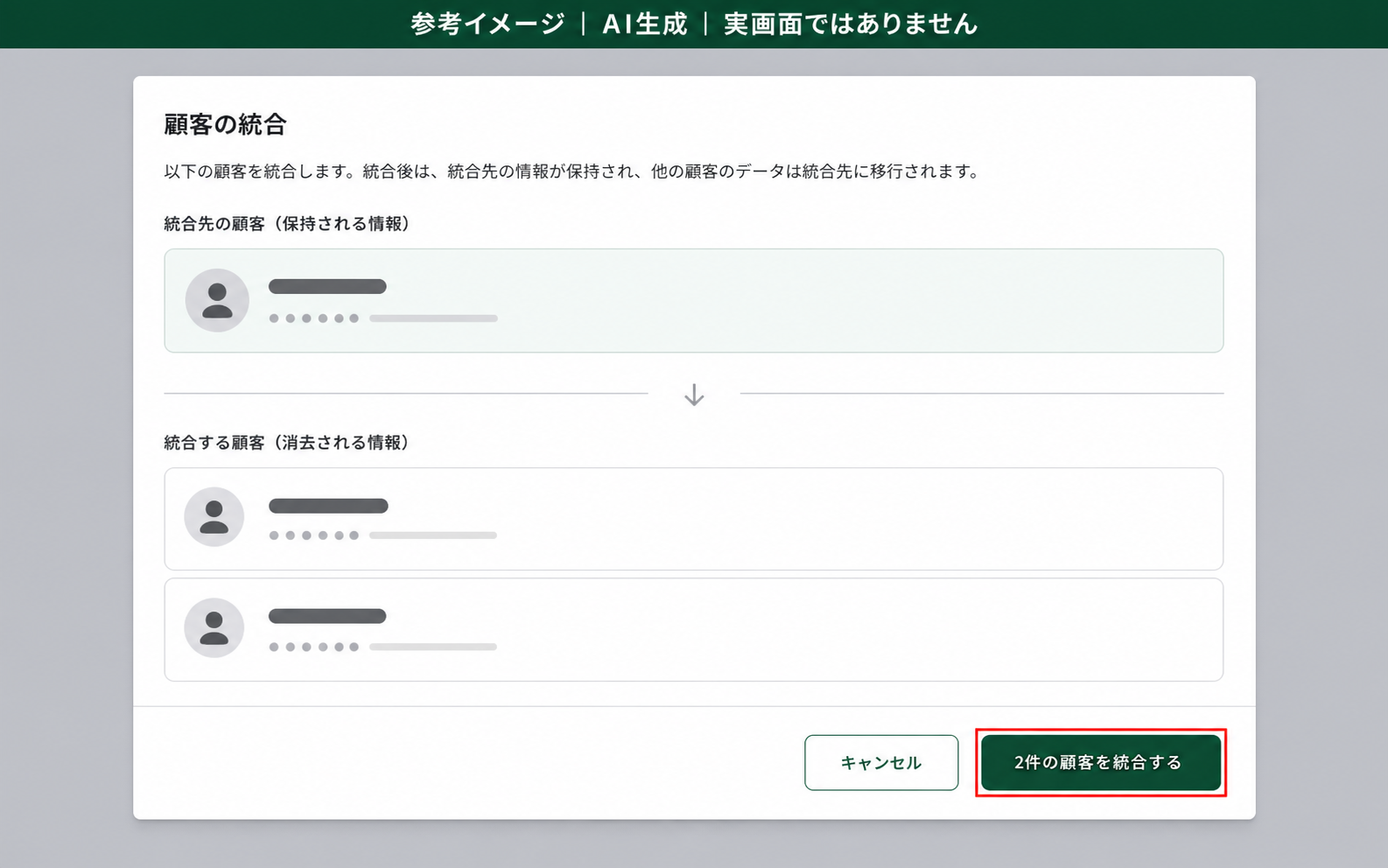
Task: Click the 統合する顧客（消去される情報） label
Action: pyautogui.click(x=288, y=443)
